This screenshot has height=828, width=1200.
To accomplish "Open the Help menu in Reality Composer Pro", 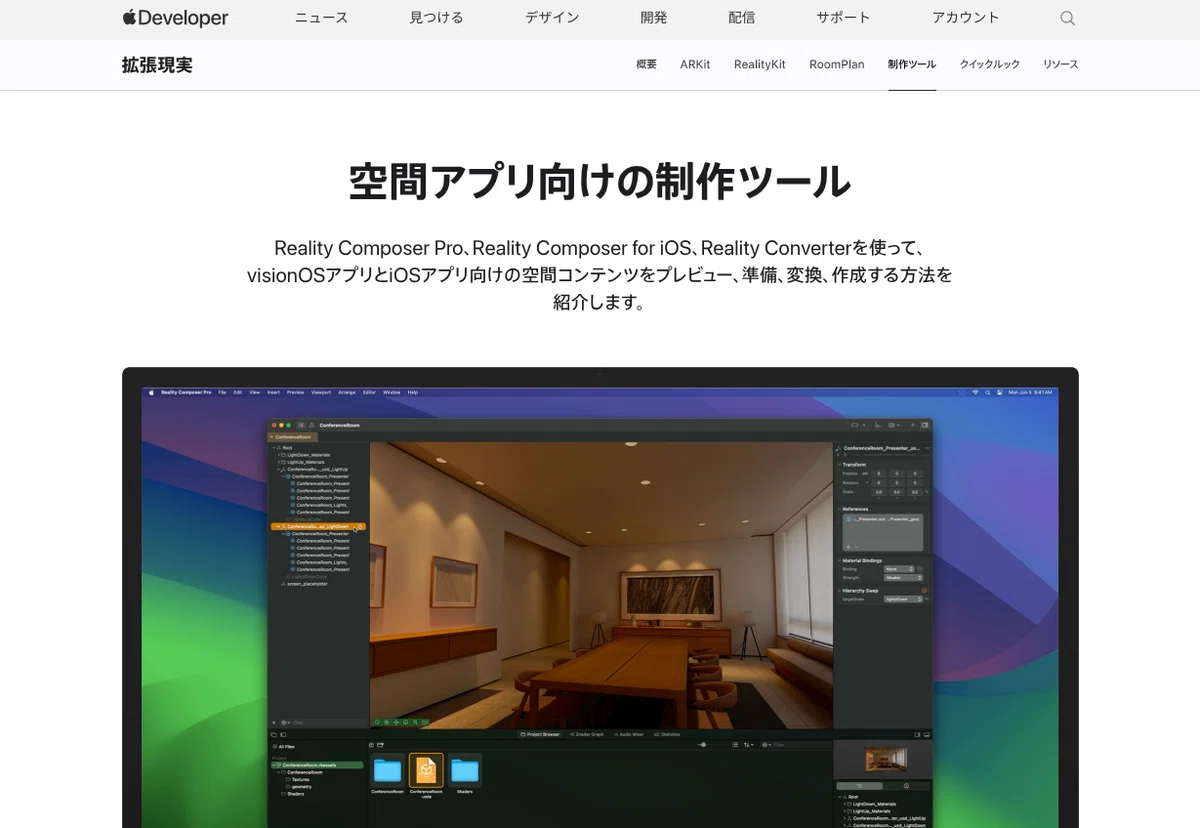I will pyautogui.click(x=413, y=392).
